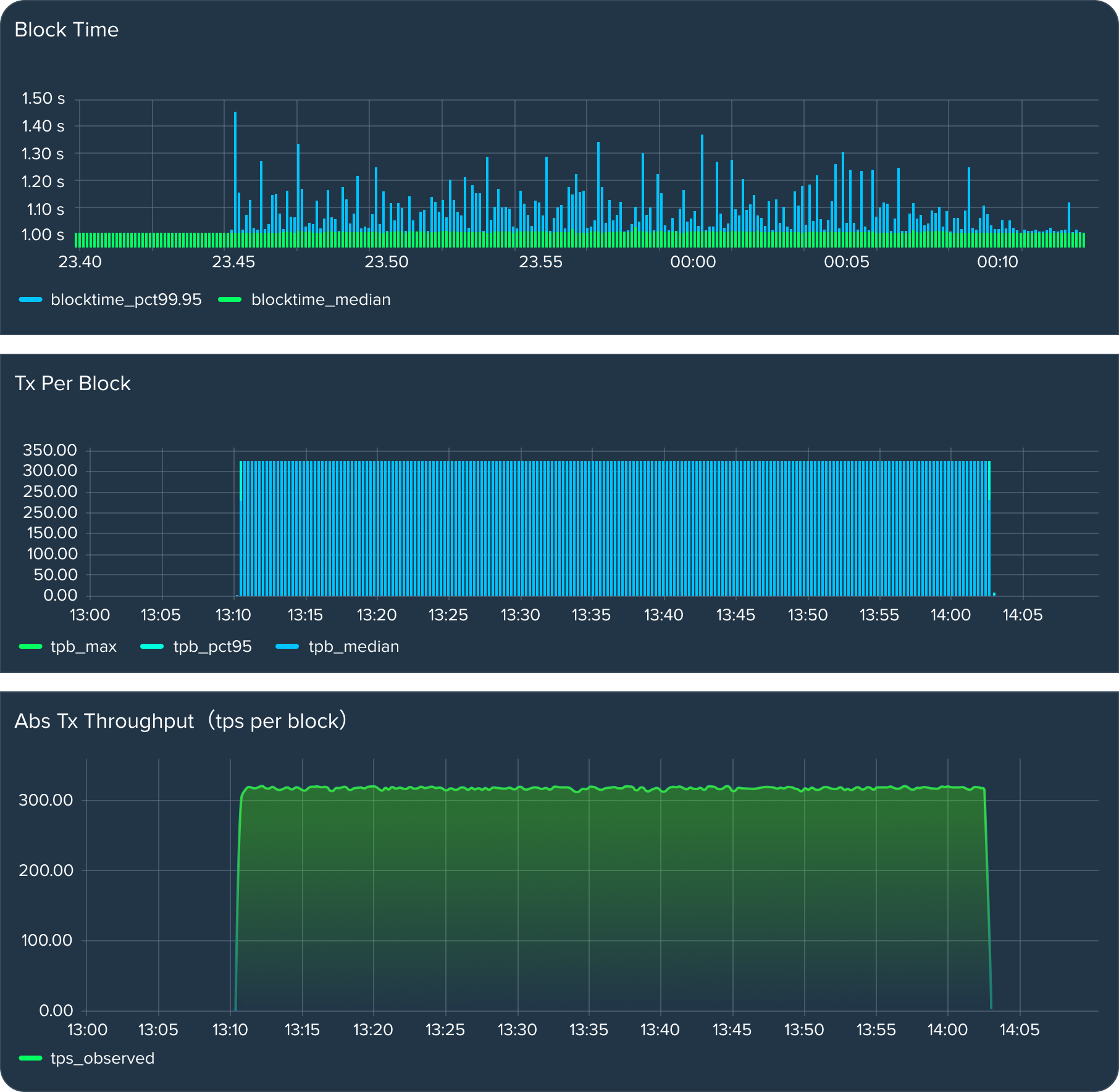The width and height of the screenshot is (1119, 1092).
Task: Open the tpb_max green color swatch
Action: [x=30, y=646]
